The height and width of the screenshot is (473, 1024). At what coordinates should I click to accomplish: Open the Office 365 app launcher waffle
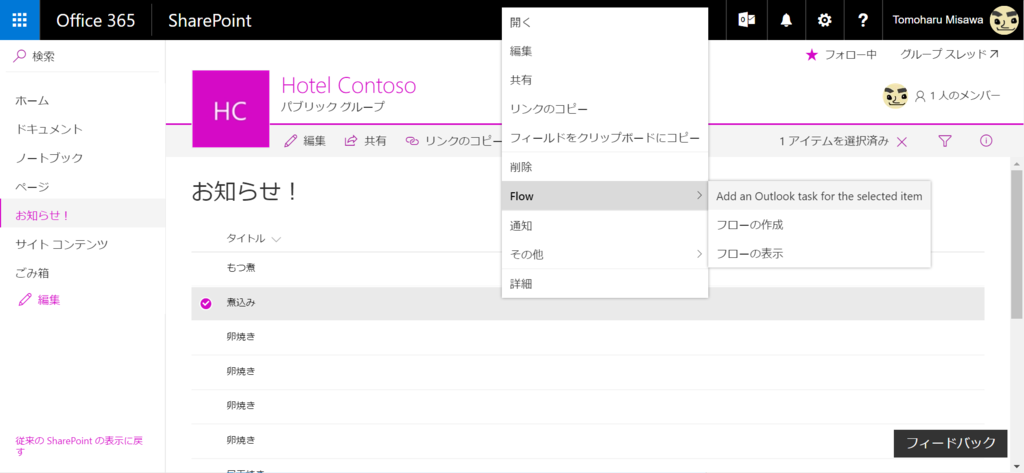tap(20, 20)
